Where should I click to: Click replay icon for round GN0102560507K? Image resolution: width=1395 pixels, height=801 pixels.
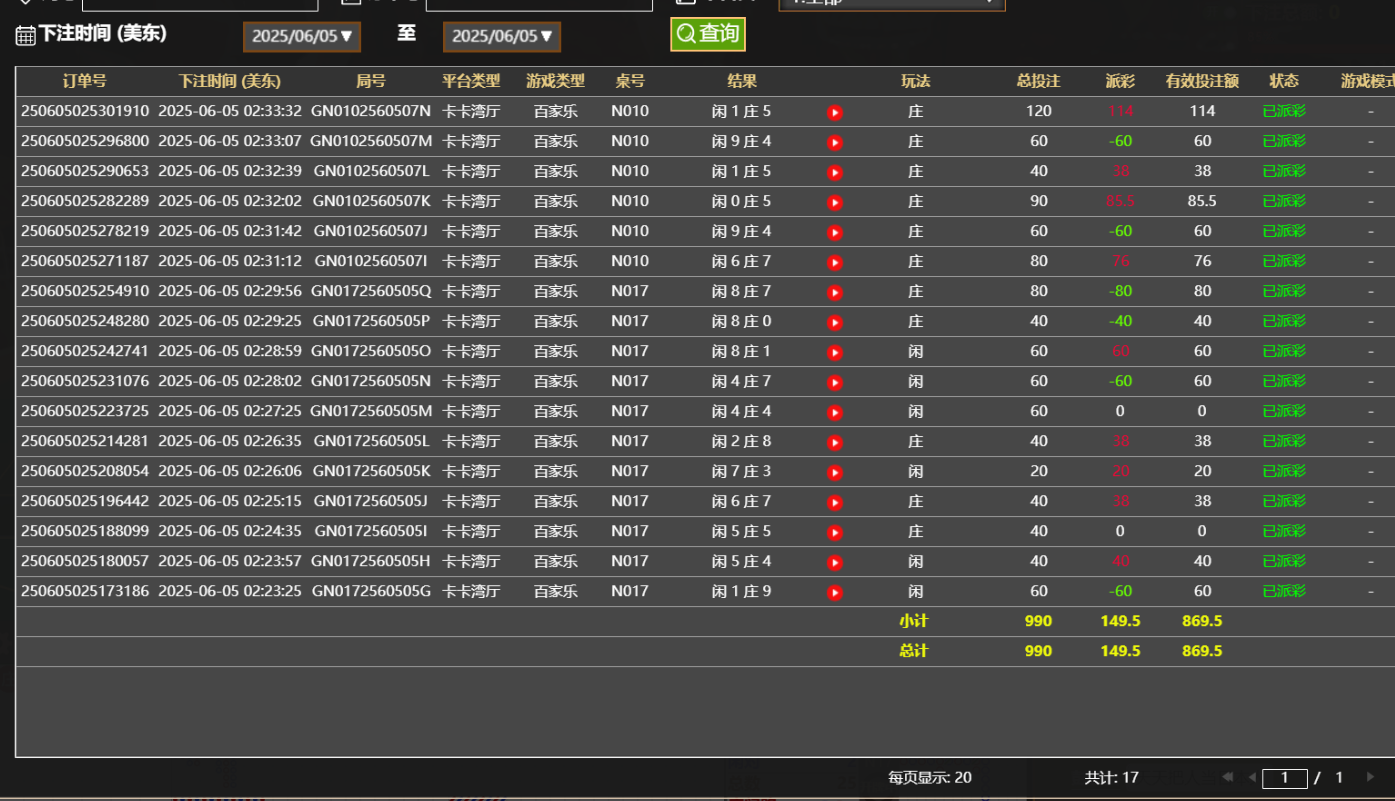click(x=835, y=202)
